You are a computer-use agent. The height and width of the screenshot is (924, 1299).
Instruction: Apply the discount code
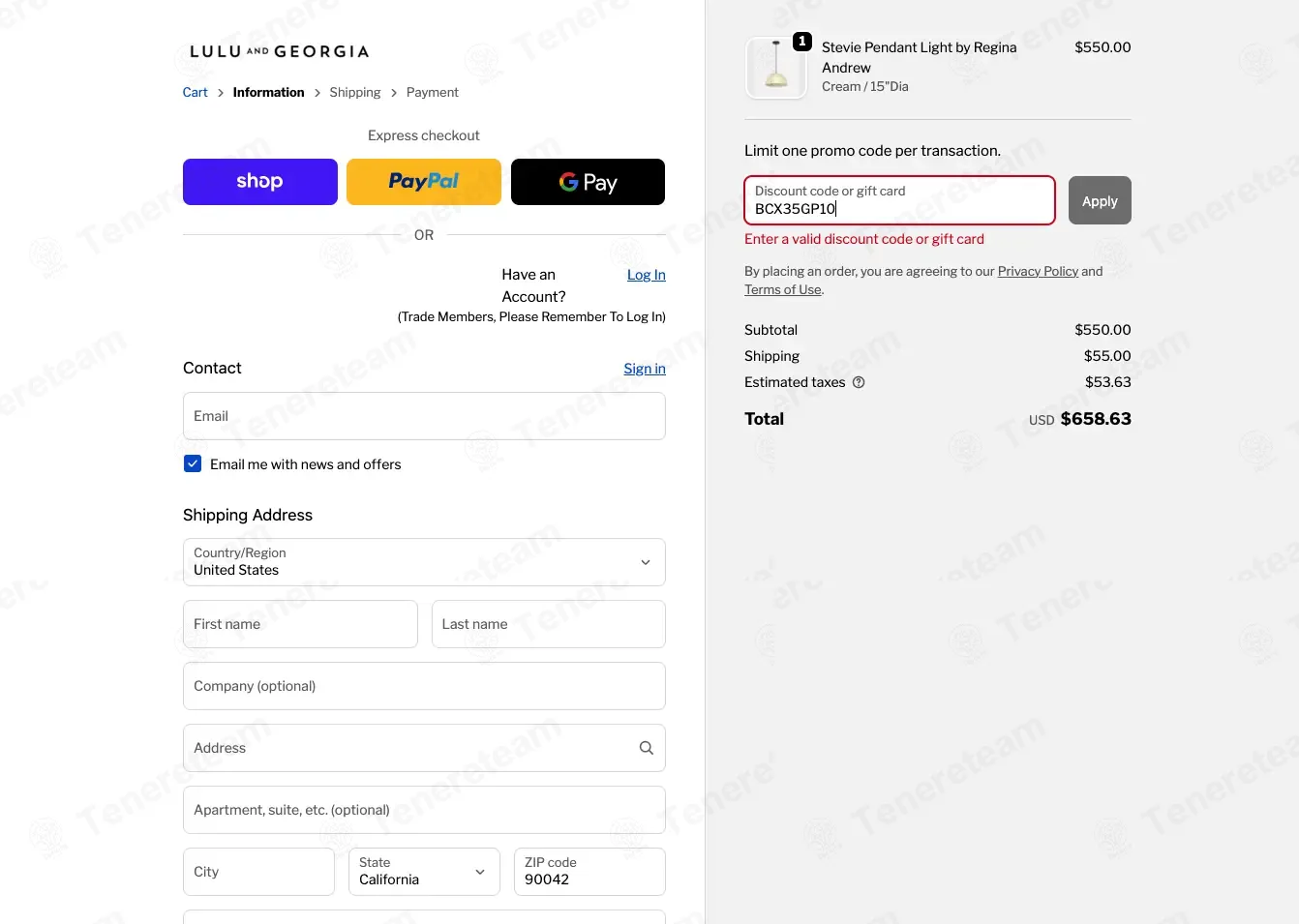[x=1100, y=200]
